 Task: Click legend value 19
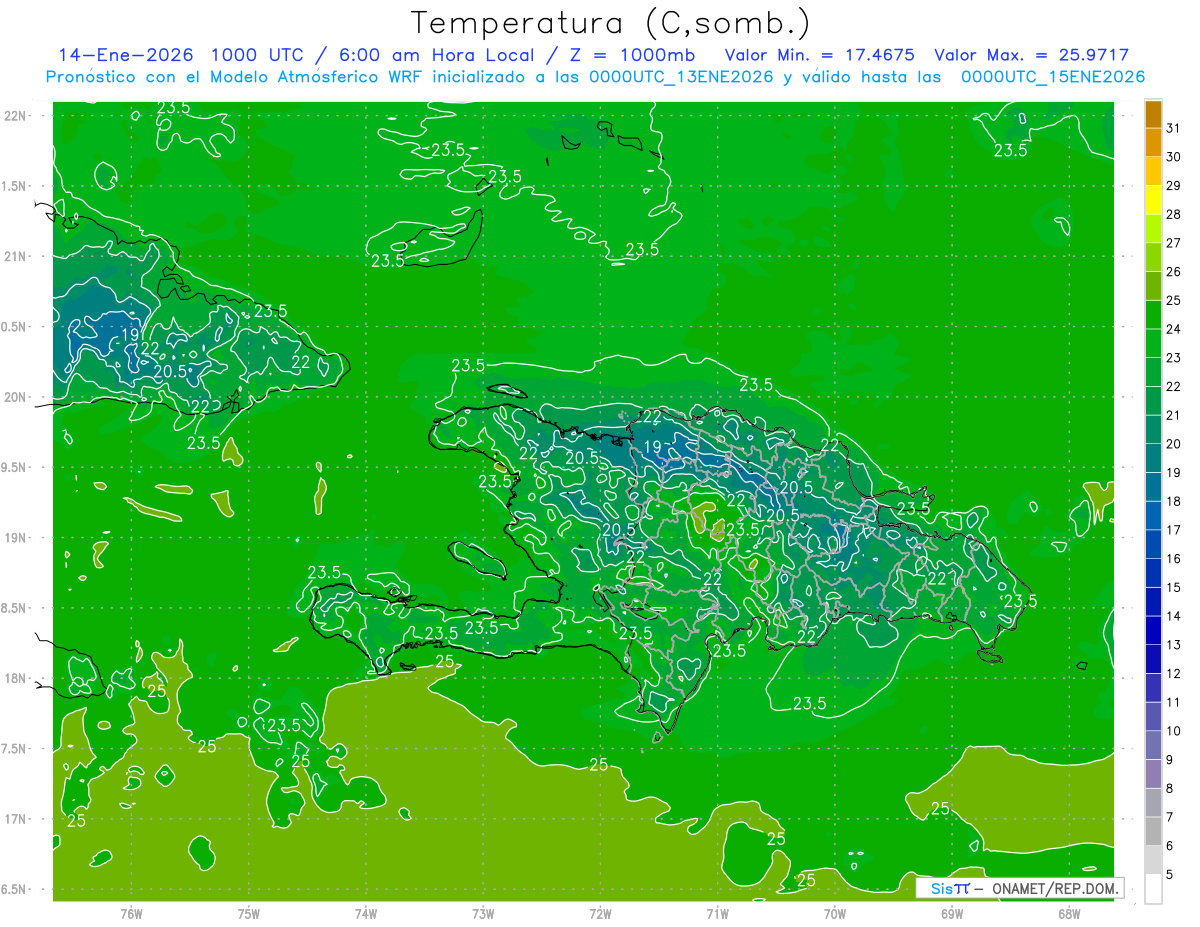pos(1174,472)
